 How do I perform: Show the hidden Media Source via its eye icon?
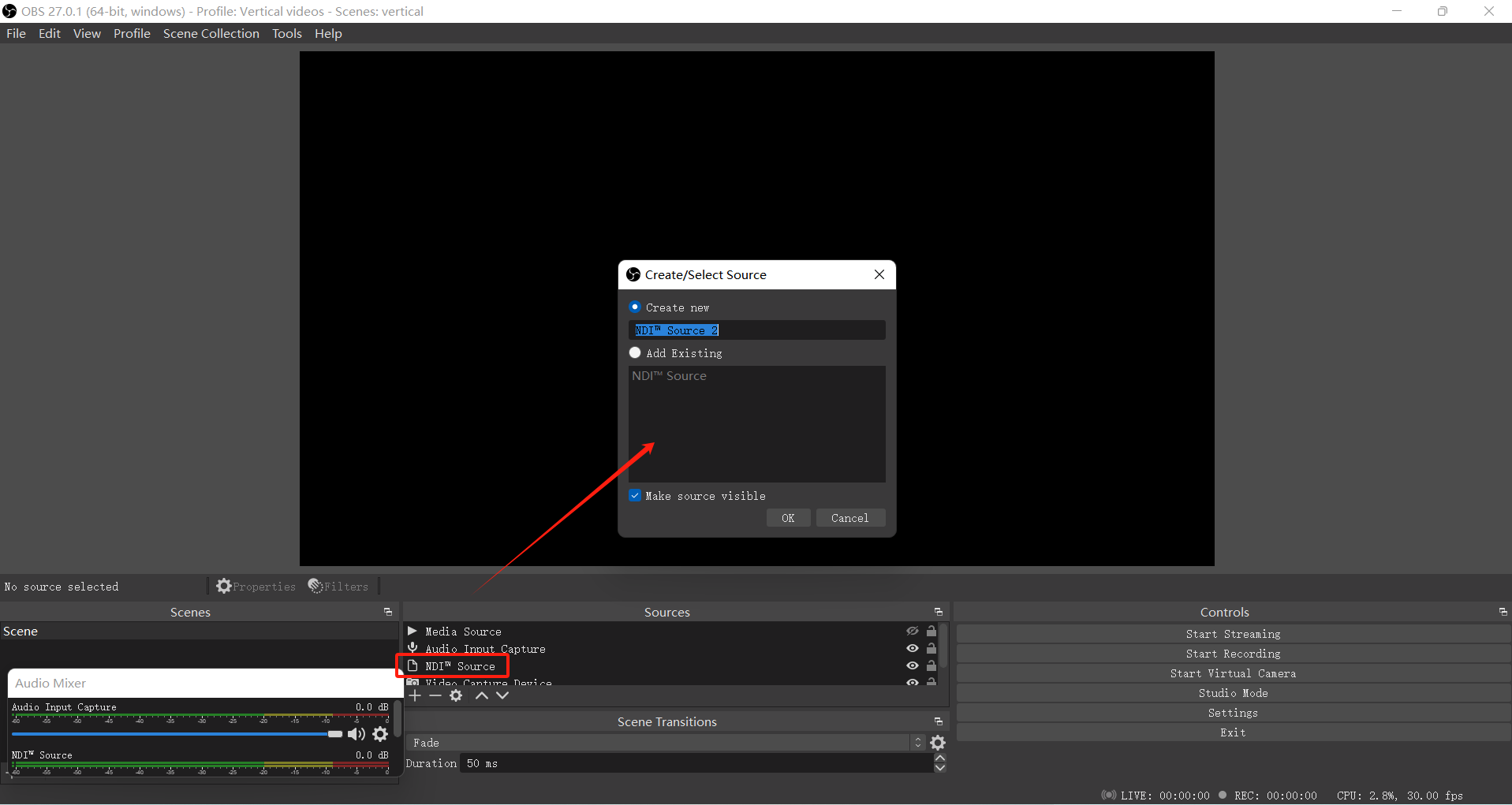click(912, 631)
